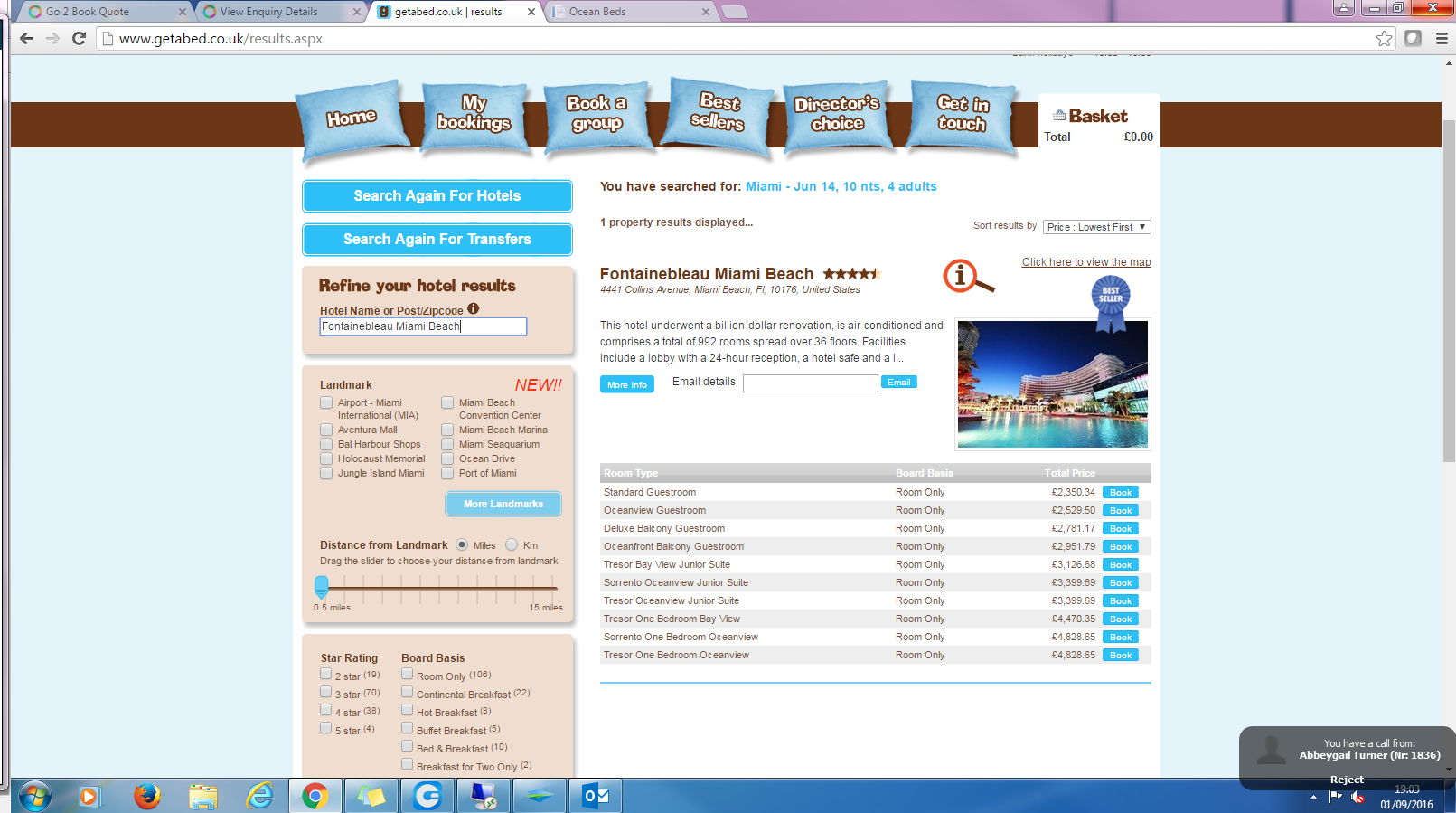Tick the Continental Breakfast checkbox
Image resolution: width=1456 pixels, height=813 pixels.
pyautogui.click(x=407, y=692)
